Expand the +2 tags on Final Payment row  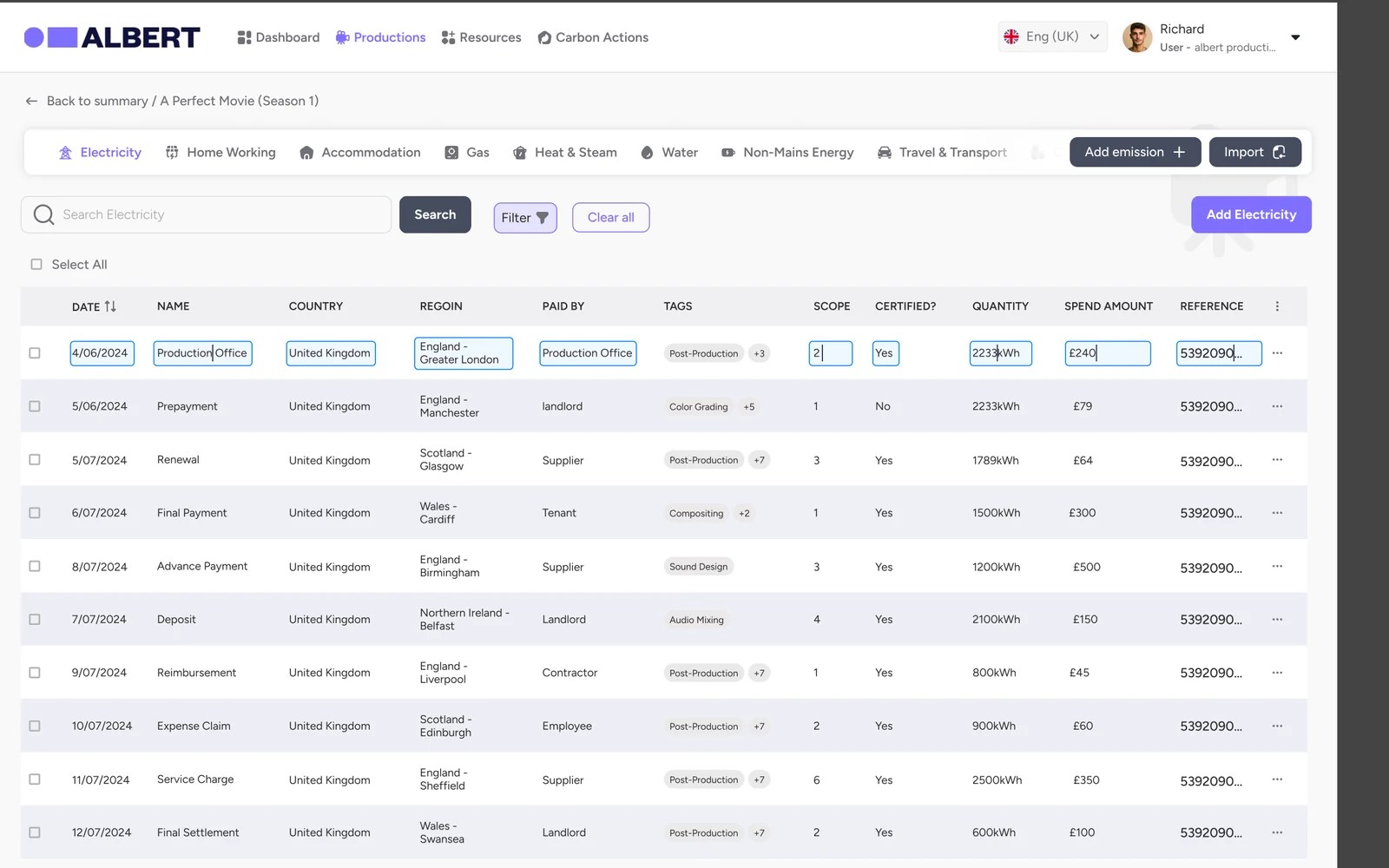[744, 514]
